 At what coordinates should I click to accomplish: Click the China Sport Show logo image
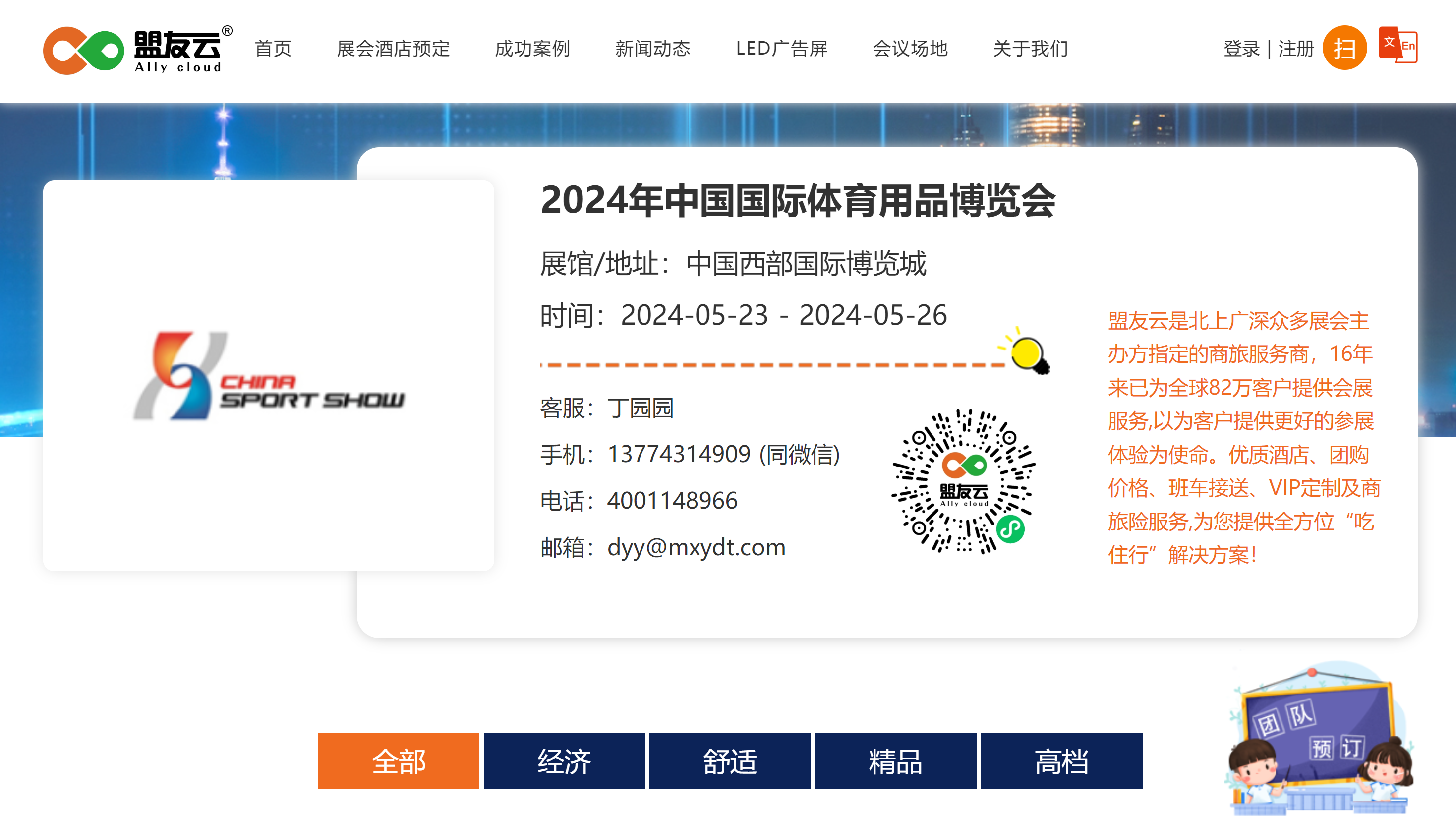click(x=269, y=375)
